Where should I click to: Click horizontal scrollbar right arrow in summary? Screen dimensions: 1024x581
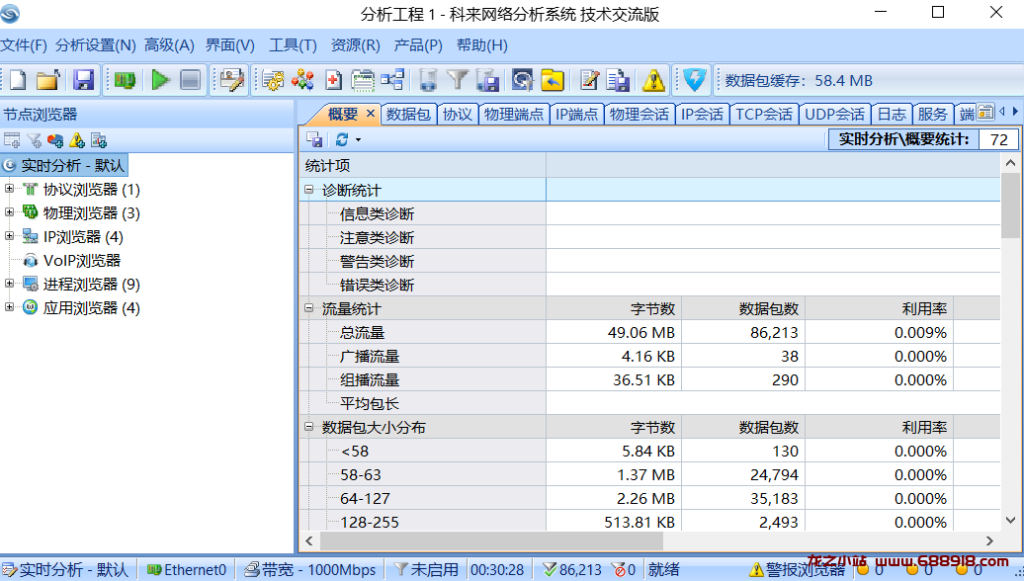989,541
